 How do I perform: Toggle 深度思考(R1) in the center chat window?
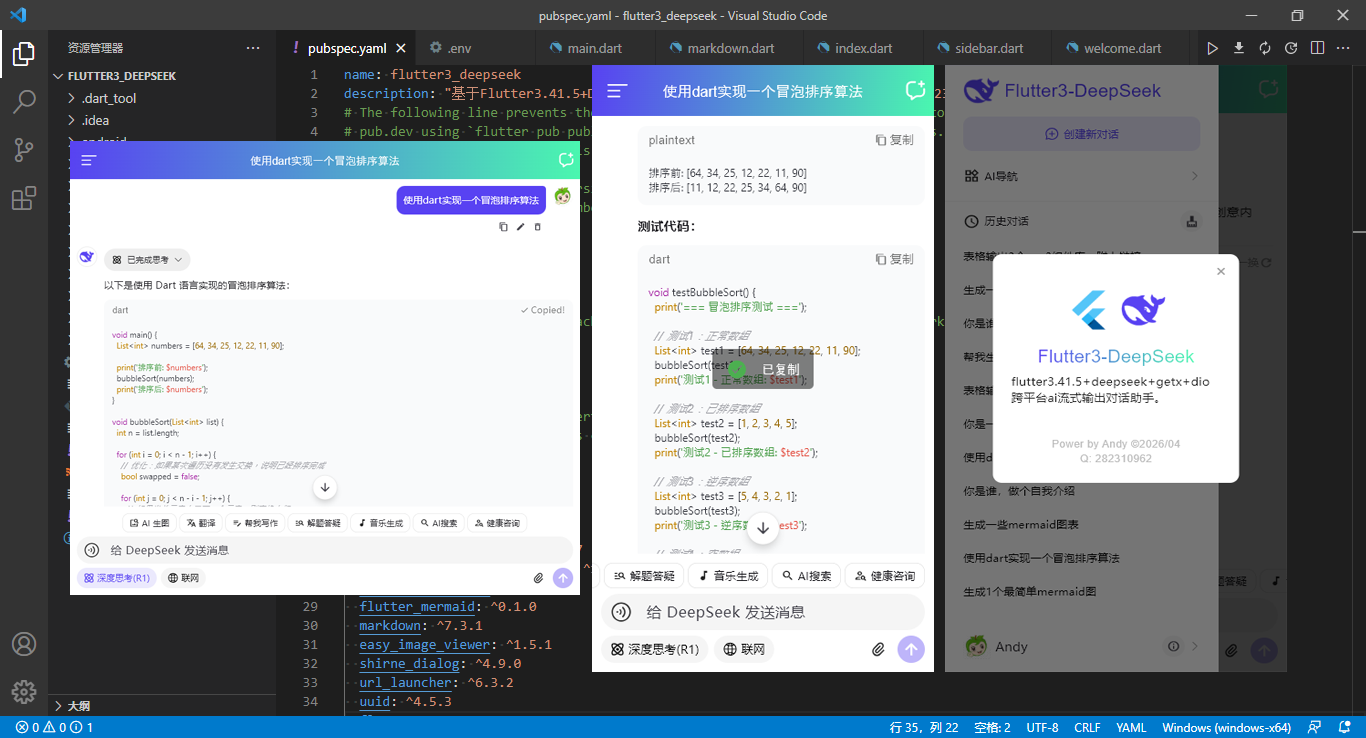[x=654, y=649]
